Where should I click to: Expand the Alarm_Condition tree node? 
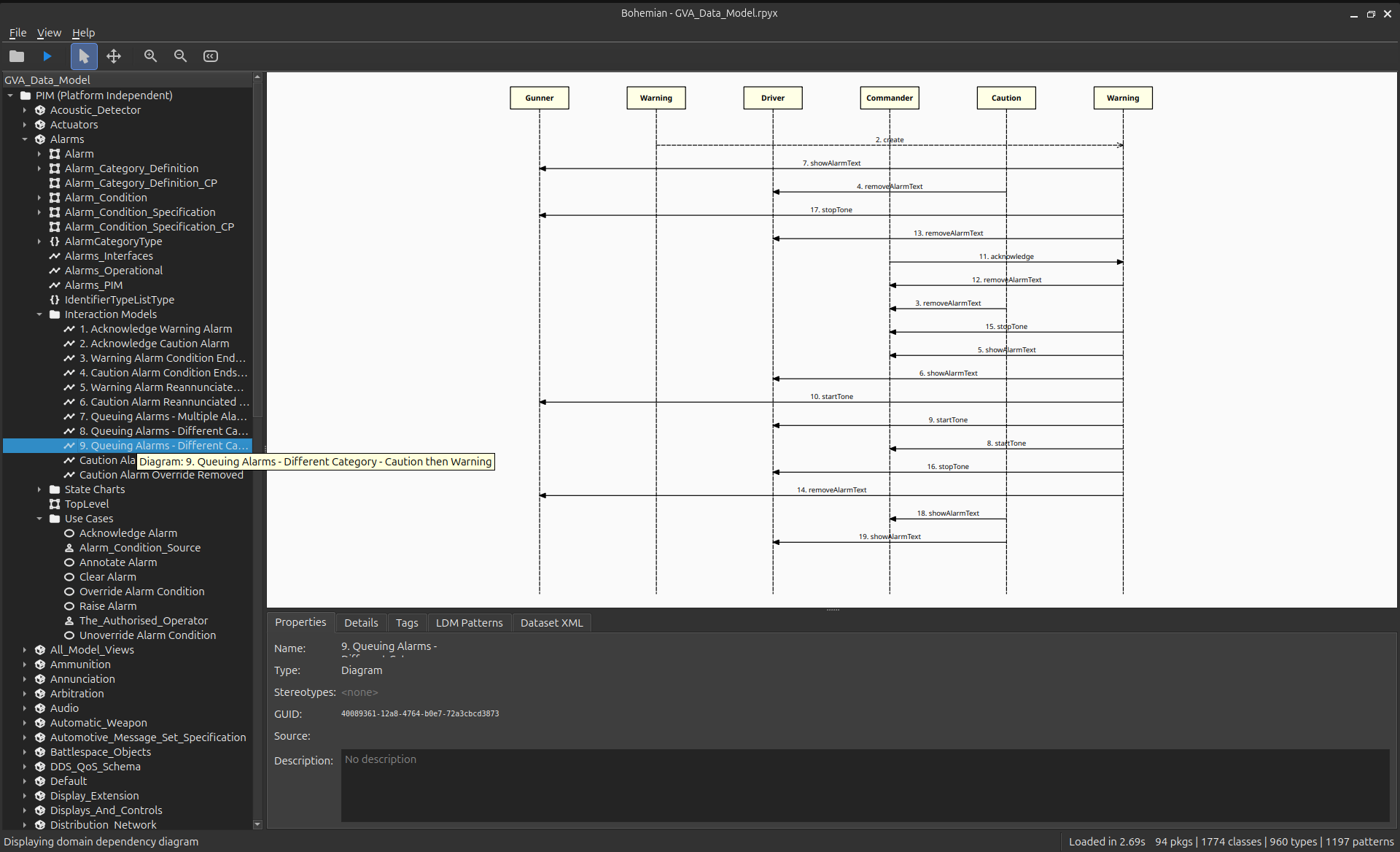pos(39,198)
